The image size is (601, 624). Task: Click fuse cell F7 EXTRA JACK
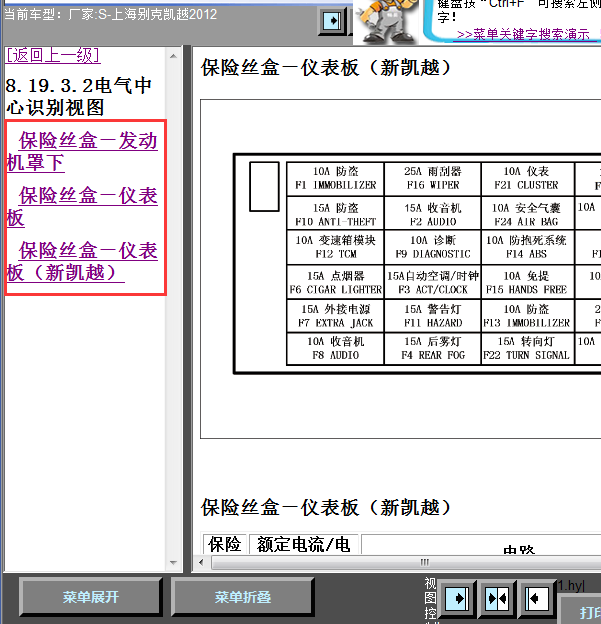(335, 316)
